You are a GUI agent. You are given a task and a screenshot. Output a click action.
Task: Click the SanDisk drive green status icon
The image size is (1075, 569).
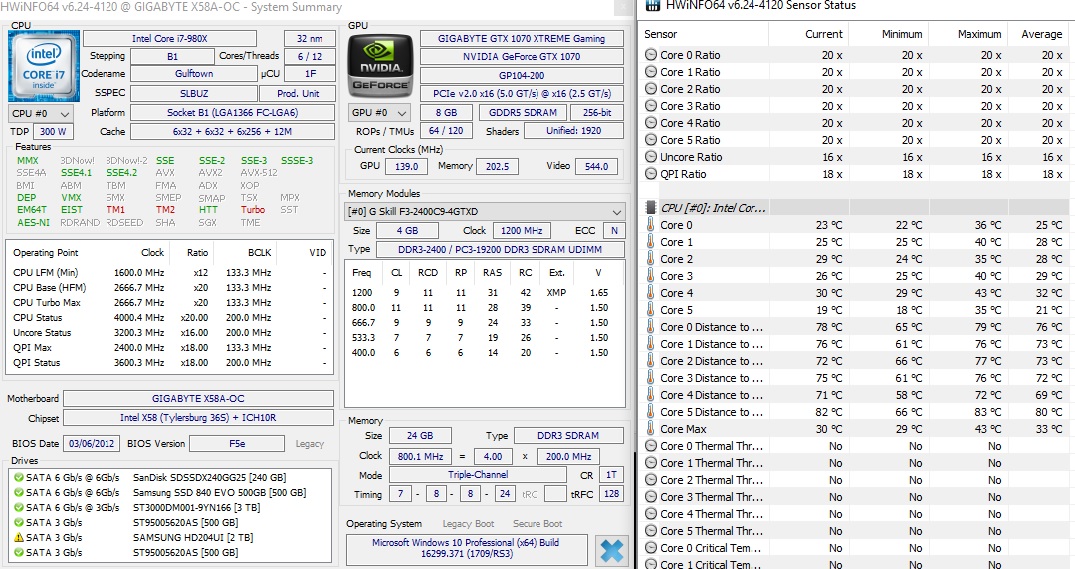coord(19,477)
